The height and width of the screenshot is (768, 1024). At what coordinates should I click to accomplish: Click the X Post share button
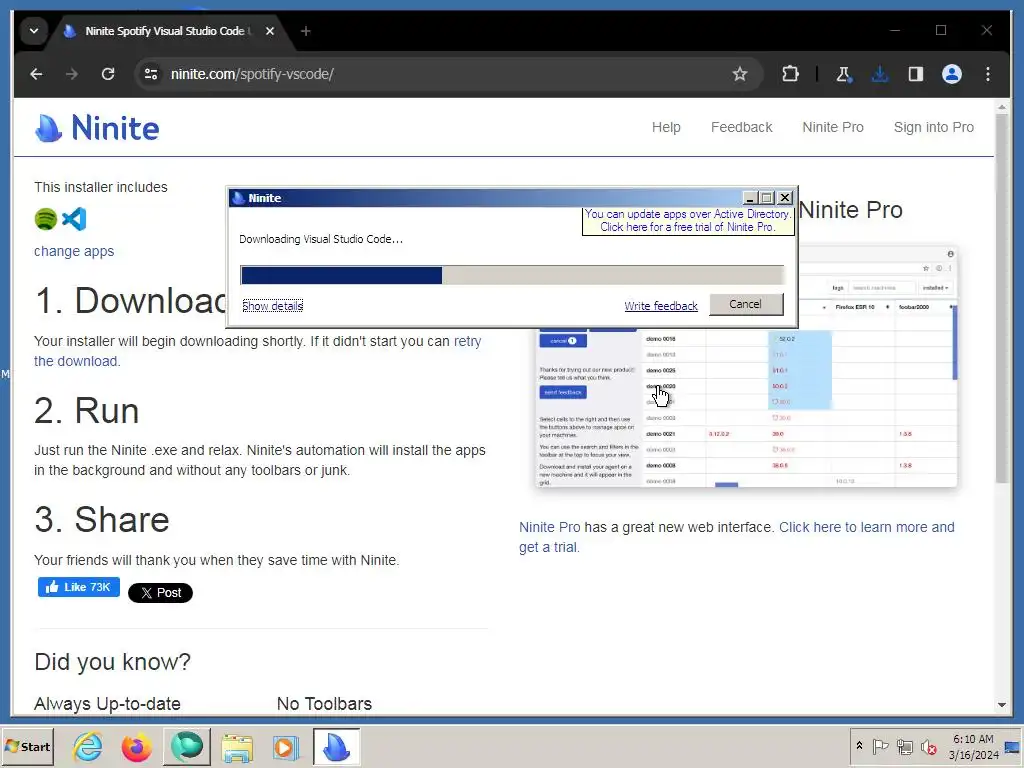coord(160,592)
